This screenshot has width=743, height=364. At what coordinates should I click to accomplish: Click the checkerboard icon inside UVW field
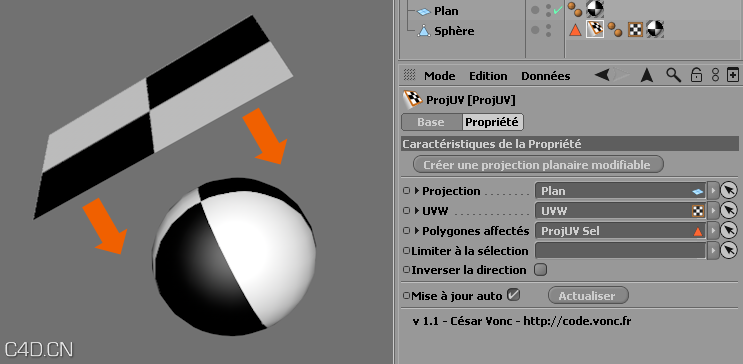click(698, 211)
